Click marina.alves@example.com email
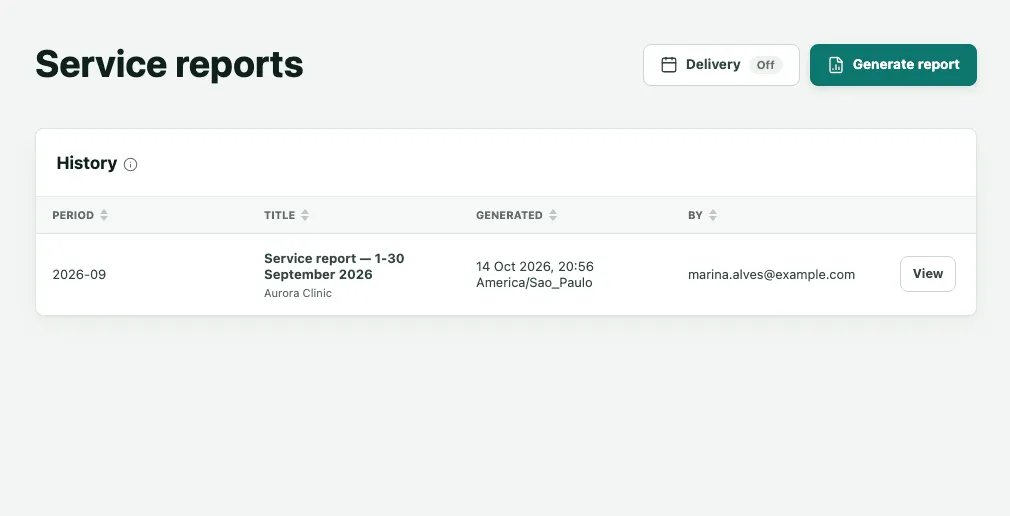 click(771, 274)
